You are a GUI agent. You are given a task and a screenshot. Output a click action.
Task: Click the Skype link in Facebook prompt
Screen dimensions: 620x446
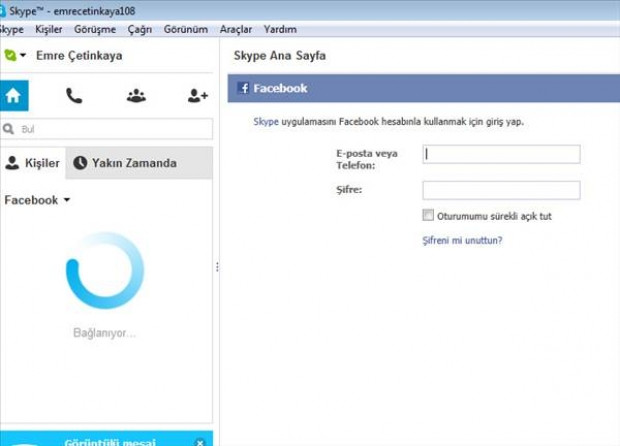(266, 122)
